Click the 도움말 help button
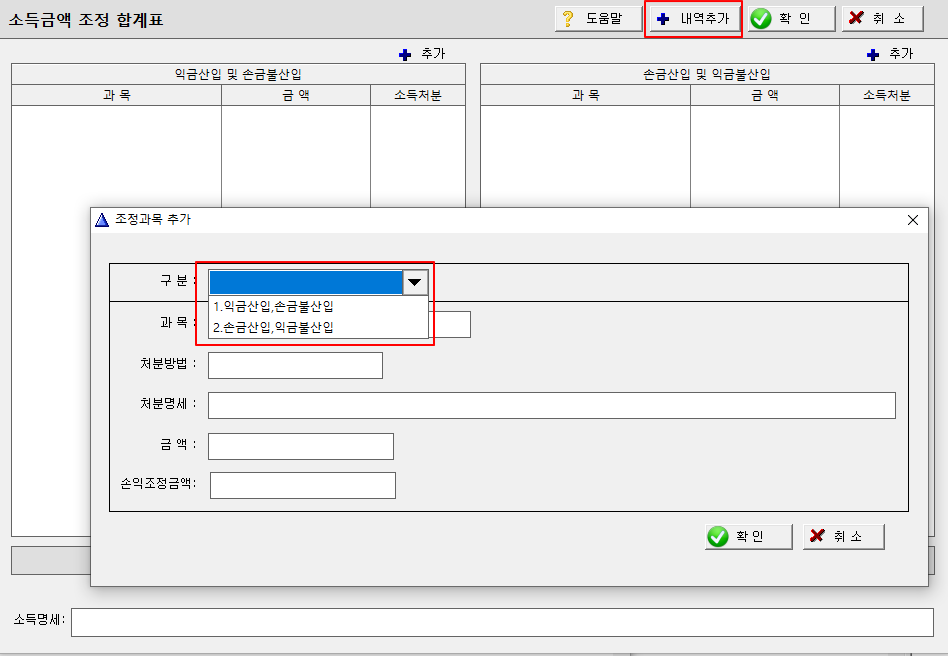Screen dimensions: 948x656 [x=598, y=19]
